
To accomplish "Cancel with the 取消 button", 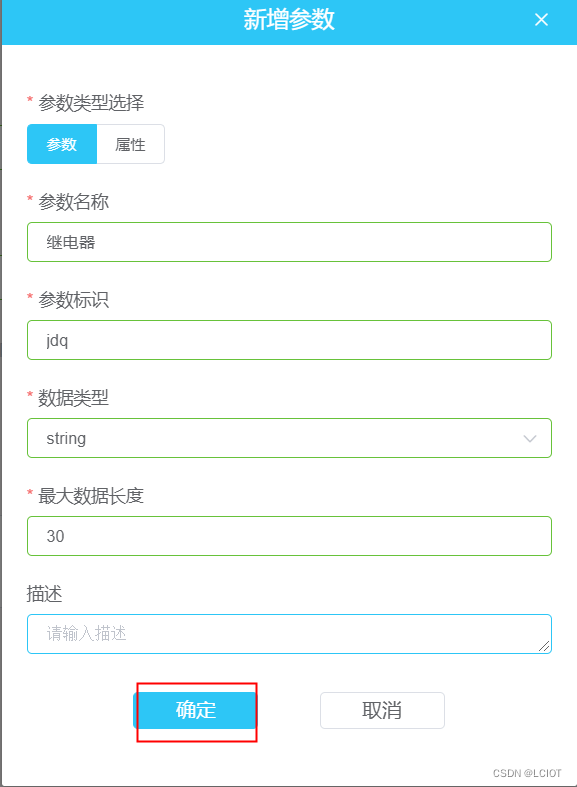I will point(382,710).
